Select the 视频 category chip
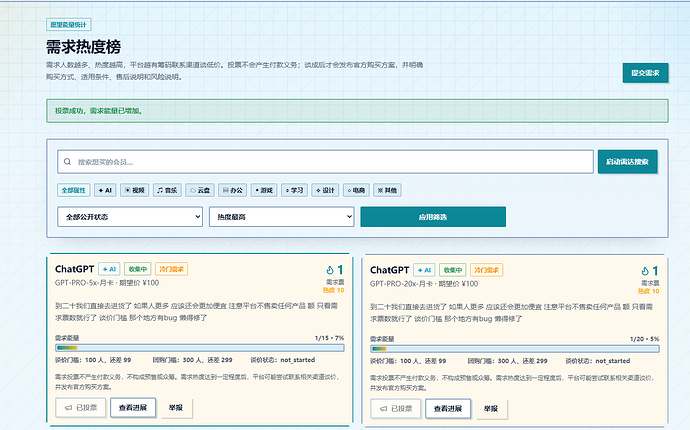Viewport: 690px width, 430px height. click(134, 190)
